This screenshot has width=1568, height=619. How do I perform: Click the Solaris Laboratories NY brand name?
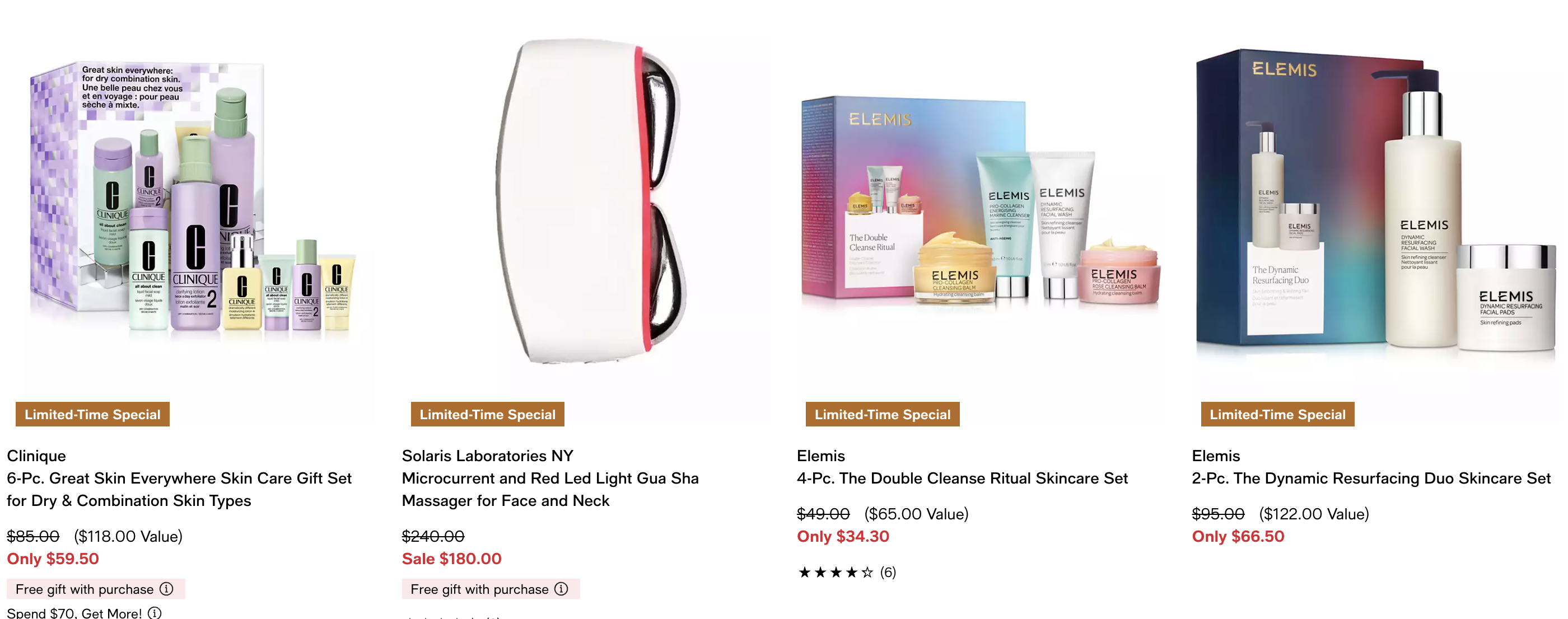pyautogui.click(x=488, y=456)
